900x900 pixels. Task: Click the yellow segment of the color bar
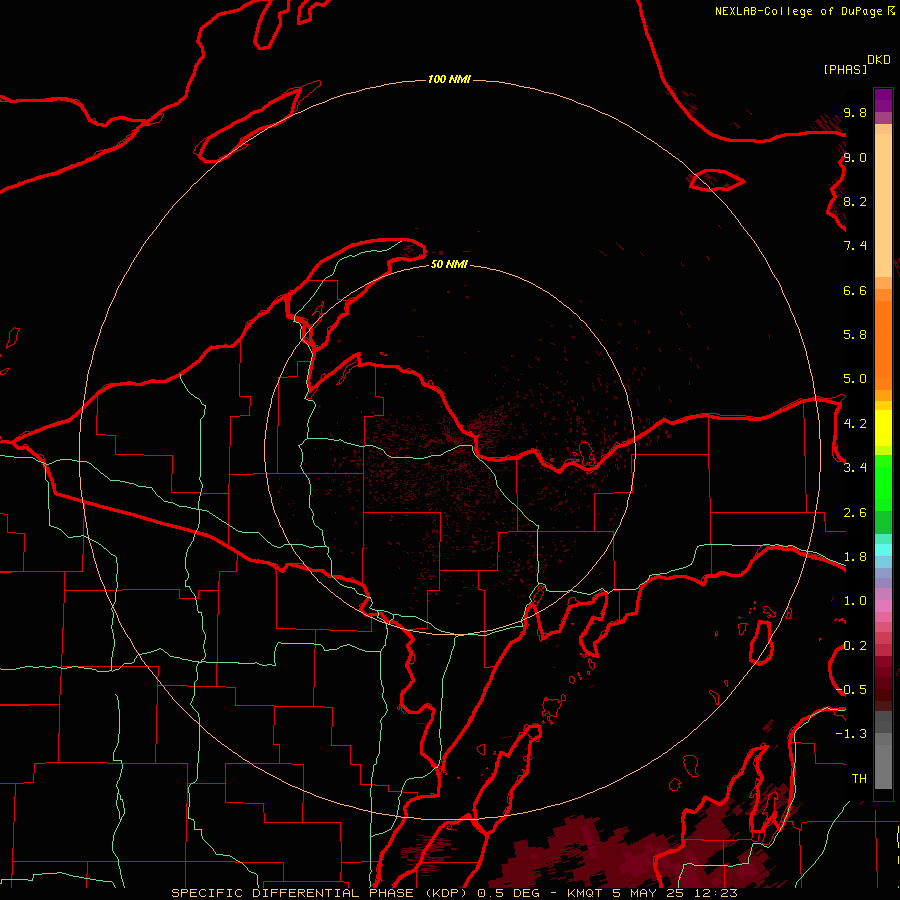(x=883, y=428)
